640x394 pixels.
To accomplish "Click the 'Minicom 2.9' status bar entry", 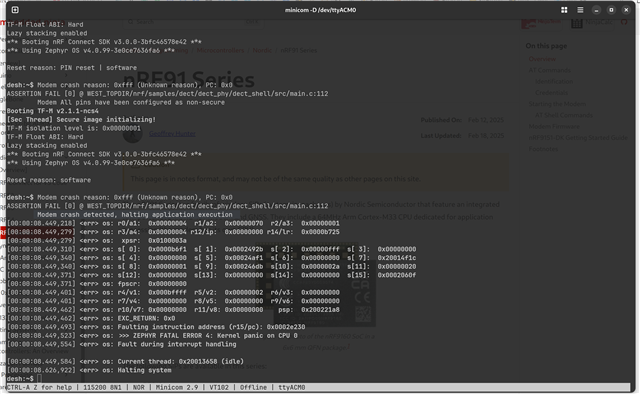I will point(177,387).
